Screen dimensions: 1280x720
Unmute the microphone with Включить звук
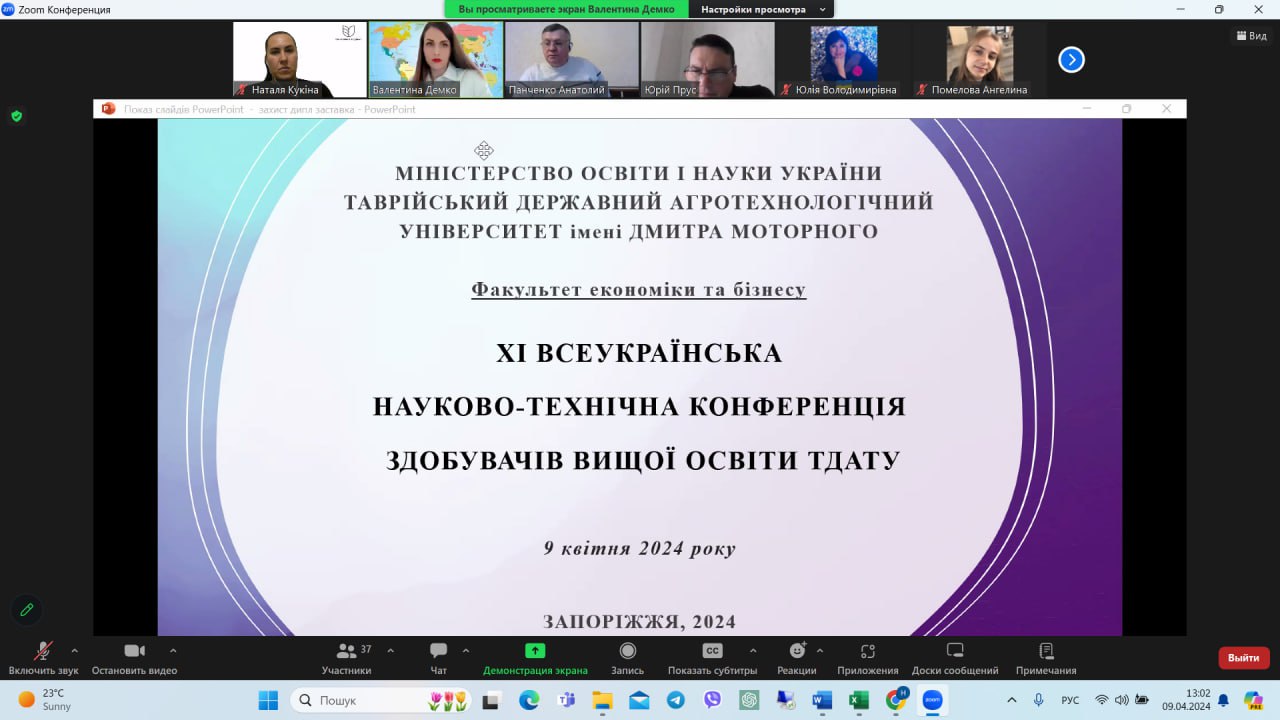[x=43, y=658]
